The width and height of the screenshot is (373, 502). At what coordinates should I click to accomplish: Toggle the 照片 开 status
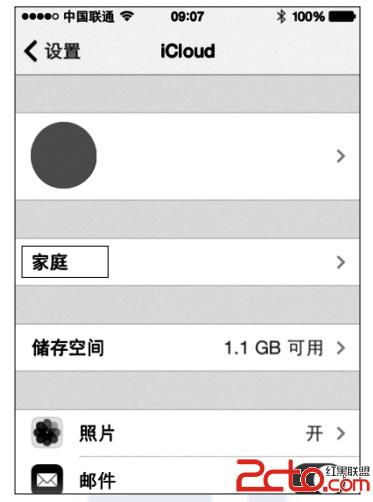pos(314,433)
